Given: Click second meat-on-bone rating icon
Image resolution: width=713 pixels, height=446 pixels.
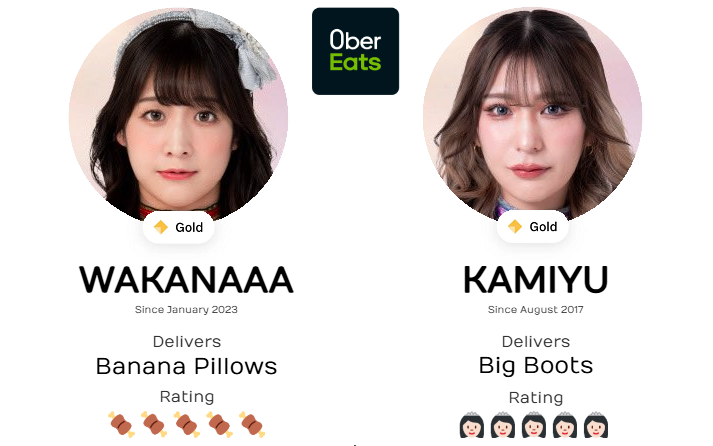Looking at the screenshot, I should pyautogui.click(x=154, y=425).
